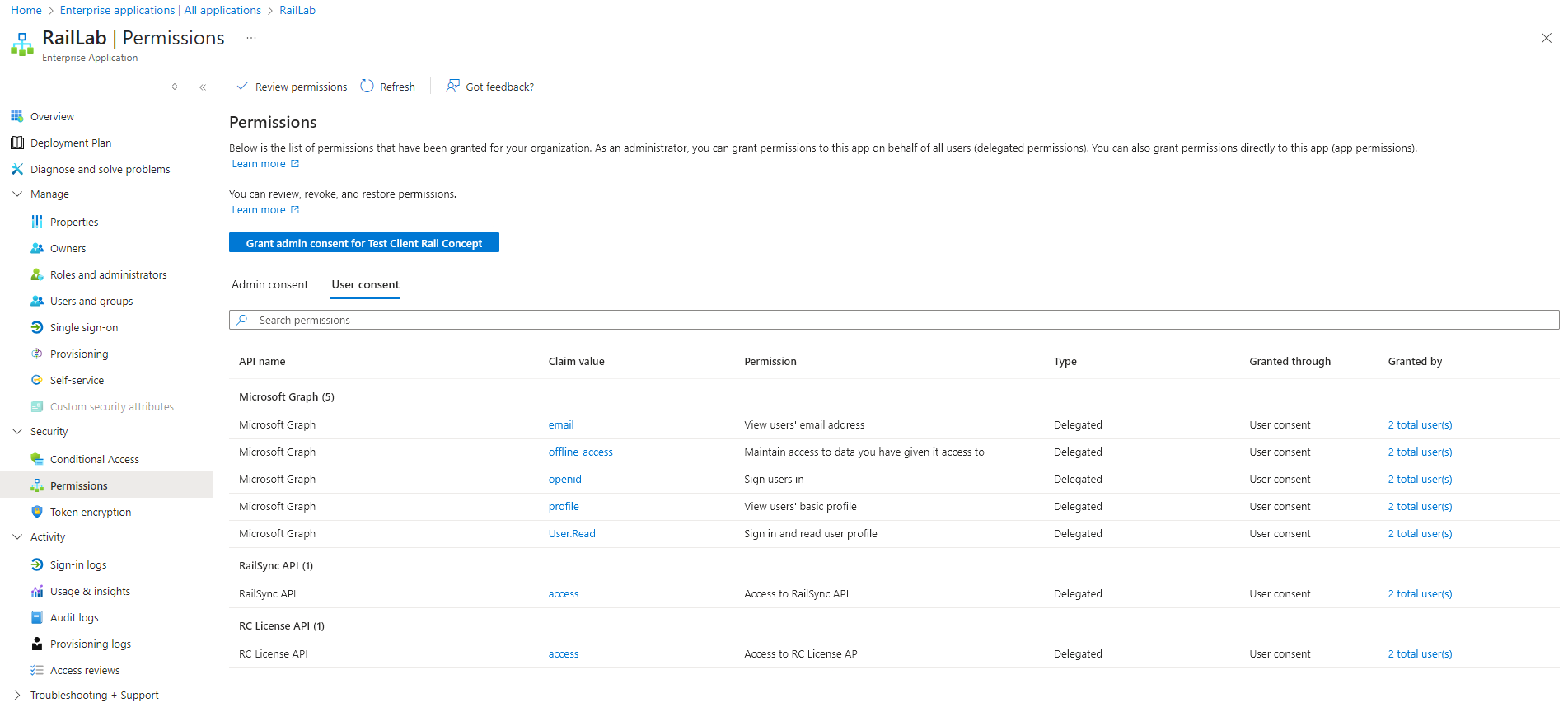Focus the Search permissions field
This screenshot has height=712, width=1568.
pos(894,320)
